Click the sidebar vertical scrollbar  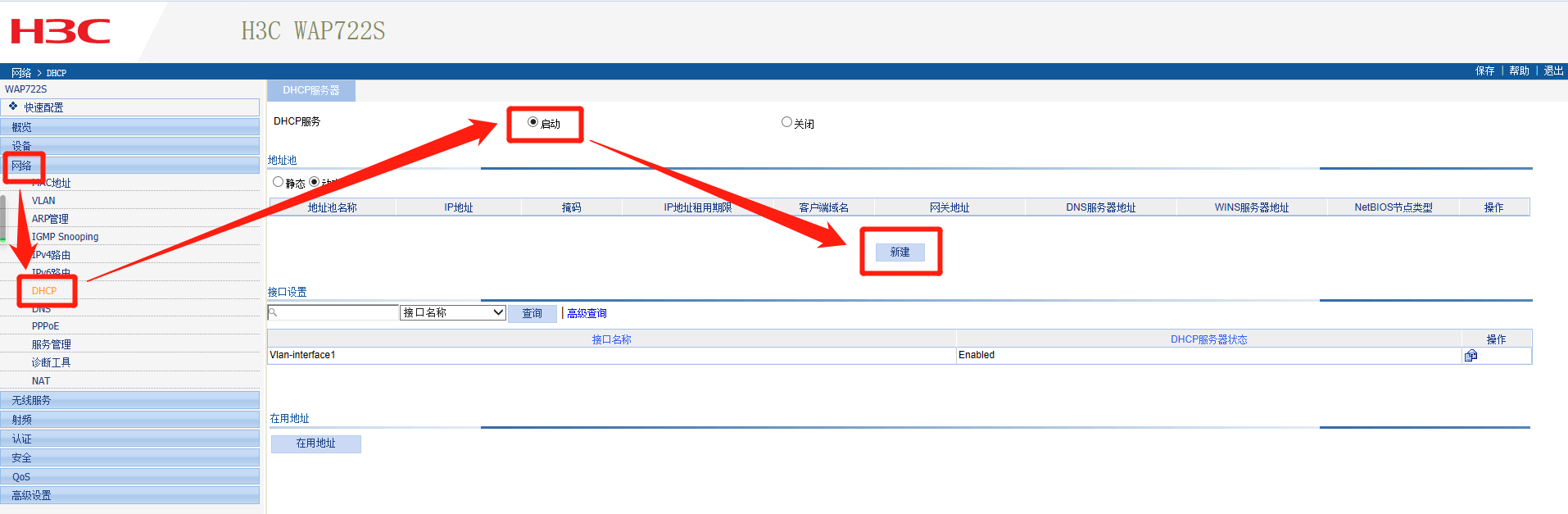tap(3, 217)
